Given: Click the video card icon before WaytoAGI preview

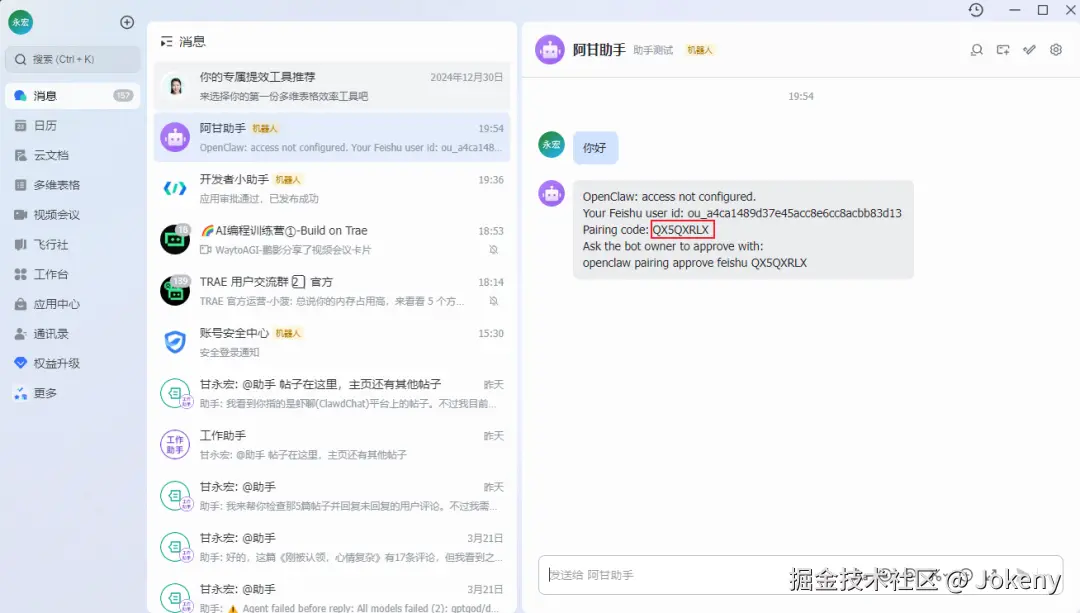Looking at the screenshot, I should point(205,249).
